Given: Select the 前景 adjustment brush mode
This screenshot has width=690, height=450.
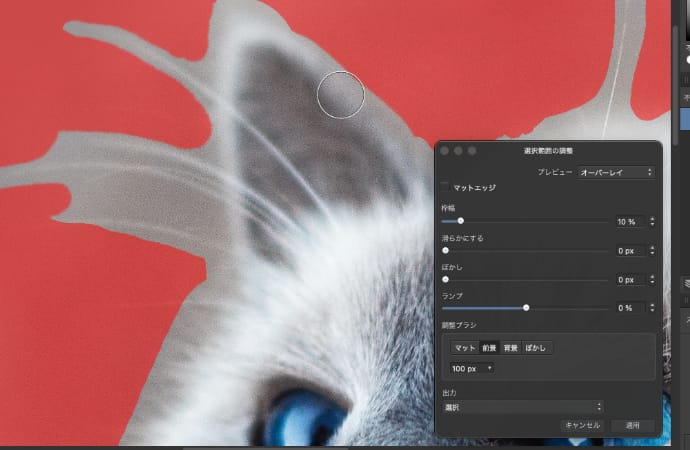Looking at the screenshot, I should (489, 348).
